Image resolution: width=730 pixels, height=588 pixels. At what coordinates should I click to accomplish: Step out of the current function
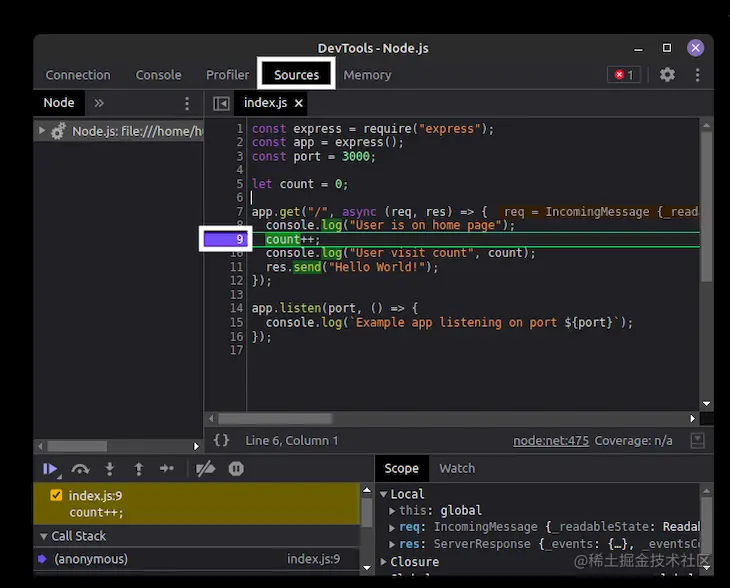click(139, 469)
